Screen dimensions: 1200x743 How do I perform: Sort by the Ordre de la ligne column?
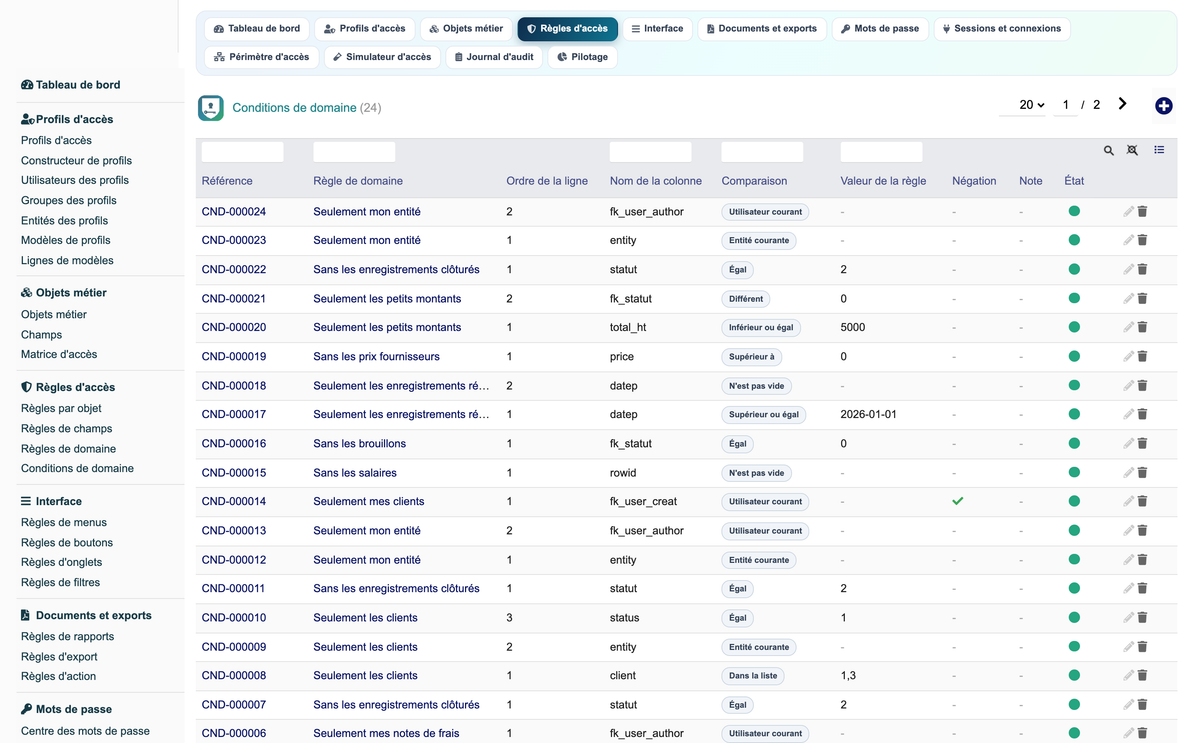point(547,181)
